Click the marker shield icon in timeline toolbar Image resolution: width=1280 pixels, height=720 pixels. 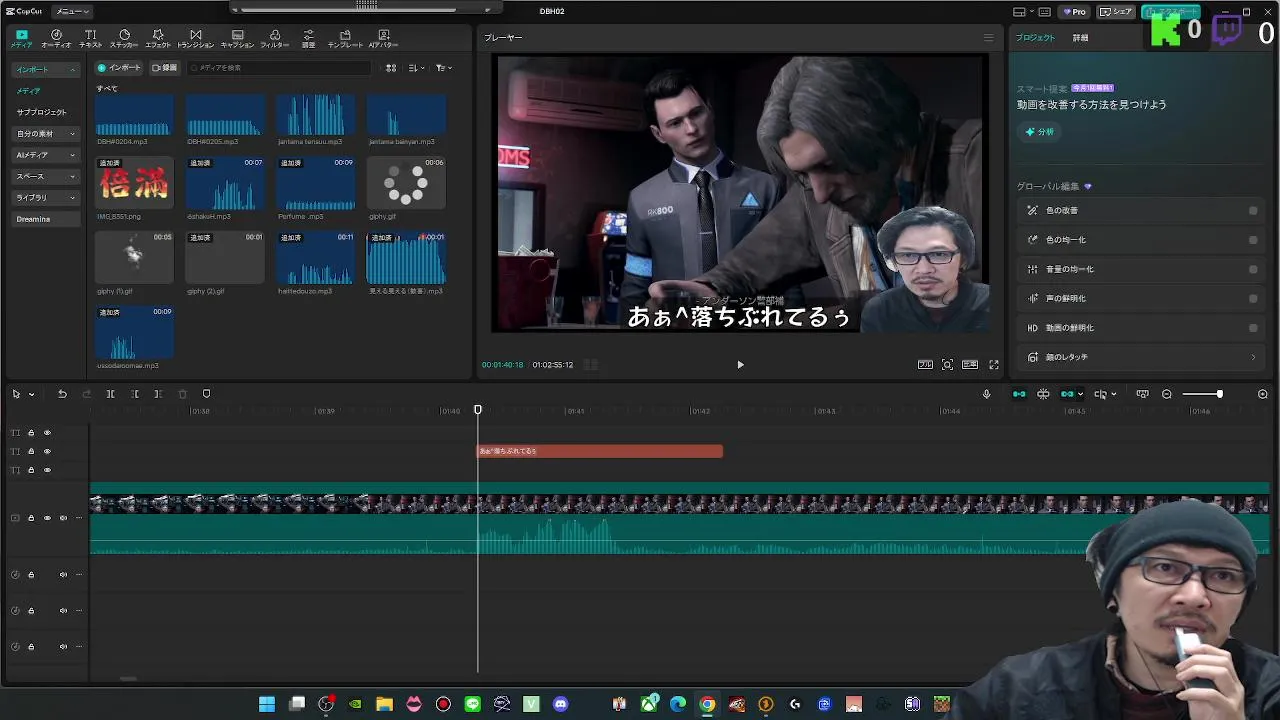pyautogui.click(x=206, y=394)
